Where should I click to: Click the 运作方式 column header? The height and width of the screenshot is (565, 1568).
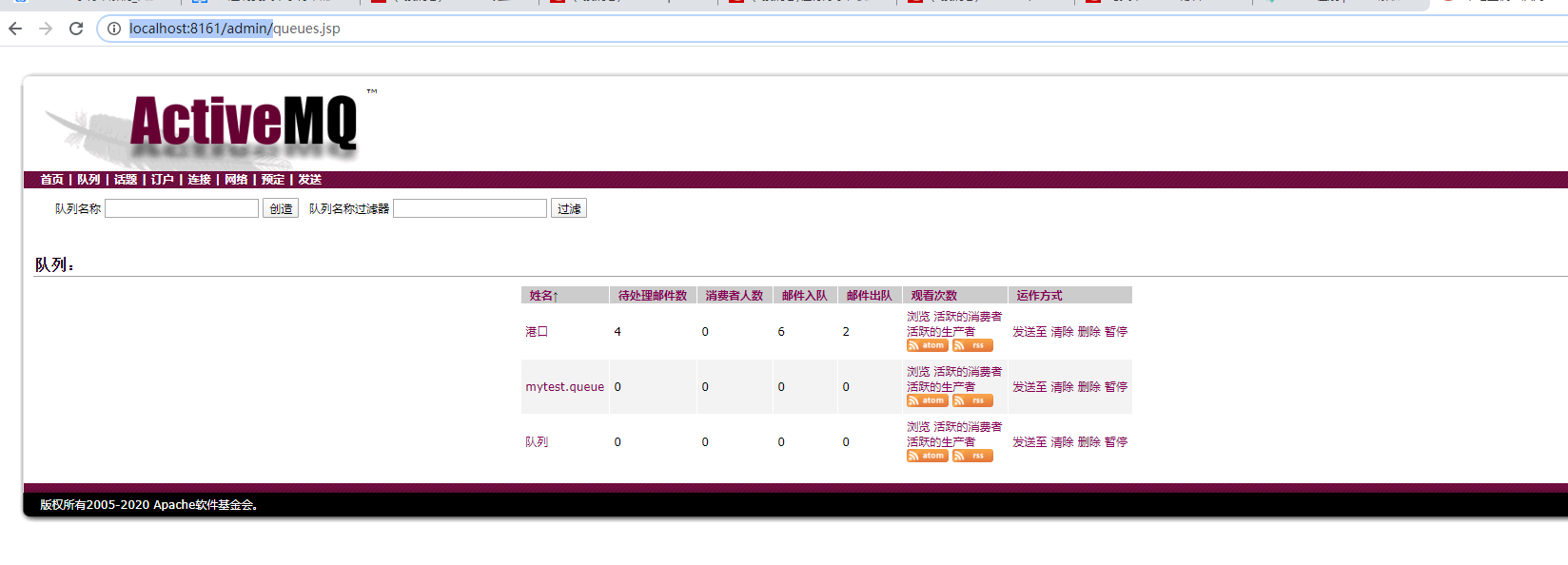(1039, 296)
